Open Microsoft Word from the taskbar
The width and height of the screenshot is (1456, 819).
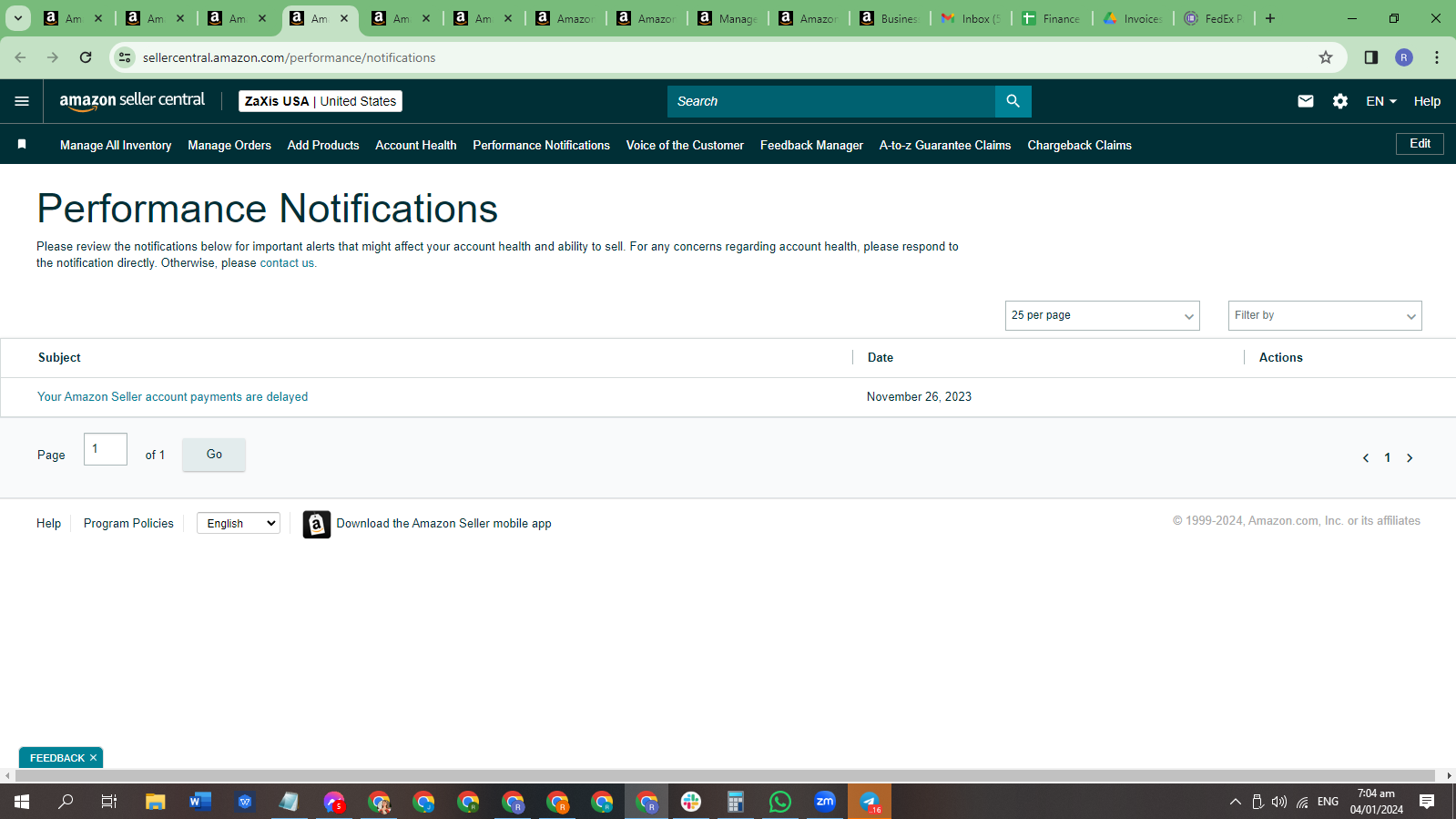(x=200, y=802)
